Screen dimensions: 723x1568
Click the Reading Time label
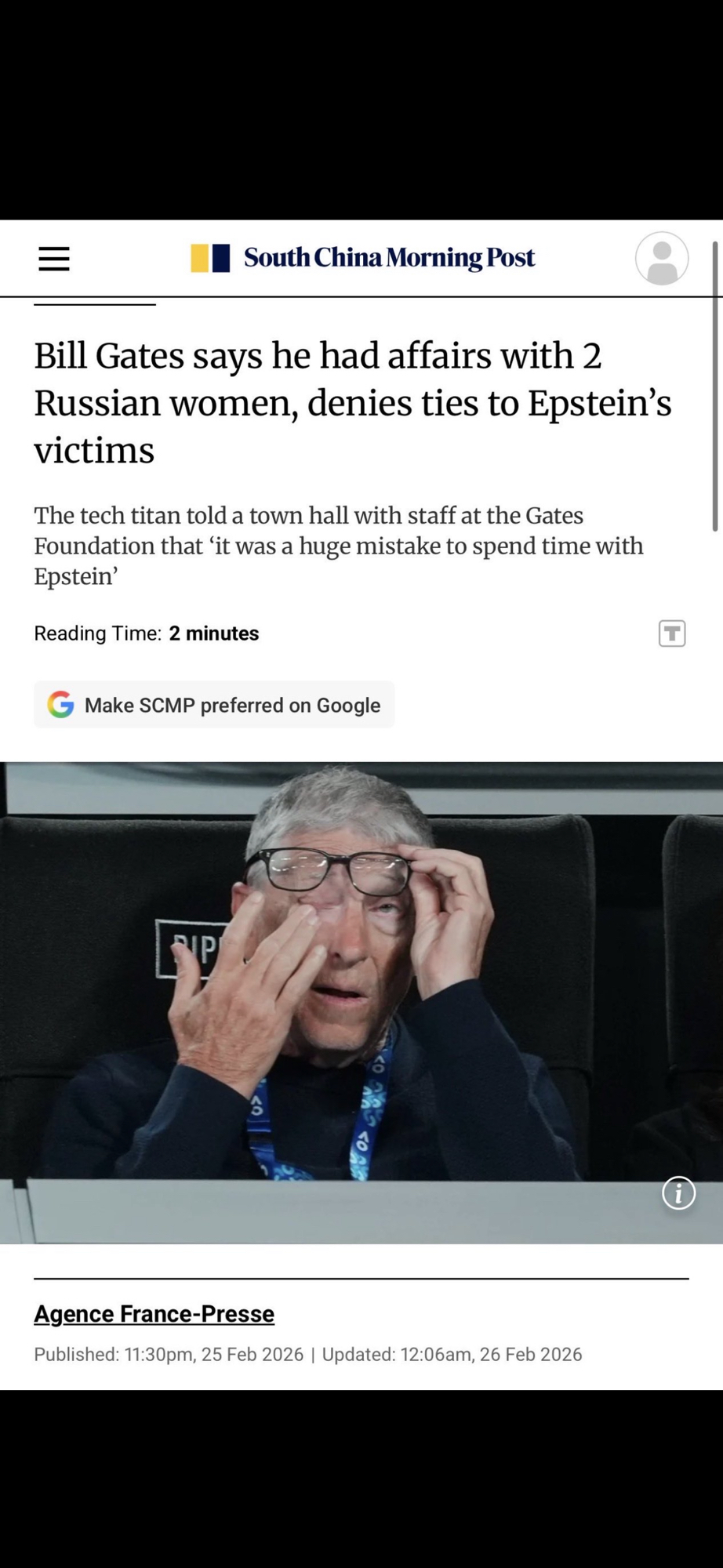pyautogui.click(x=97, y=633)
